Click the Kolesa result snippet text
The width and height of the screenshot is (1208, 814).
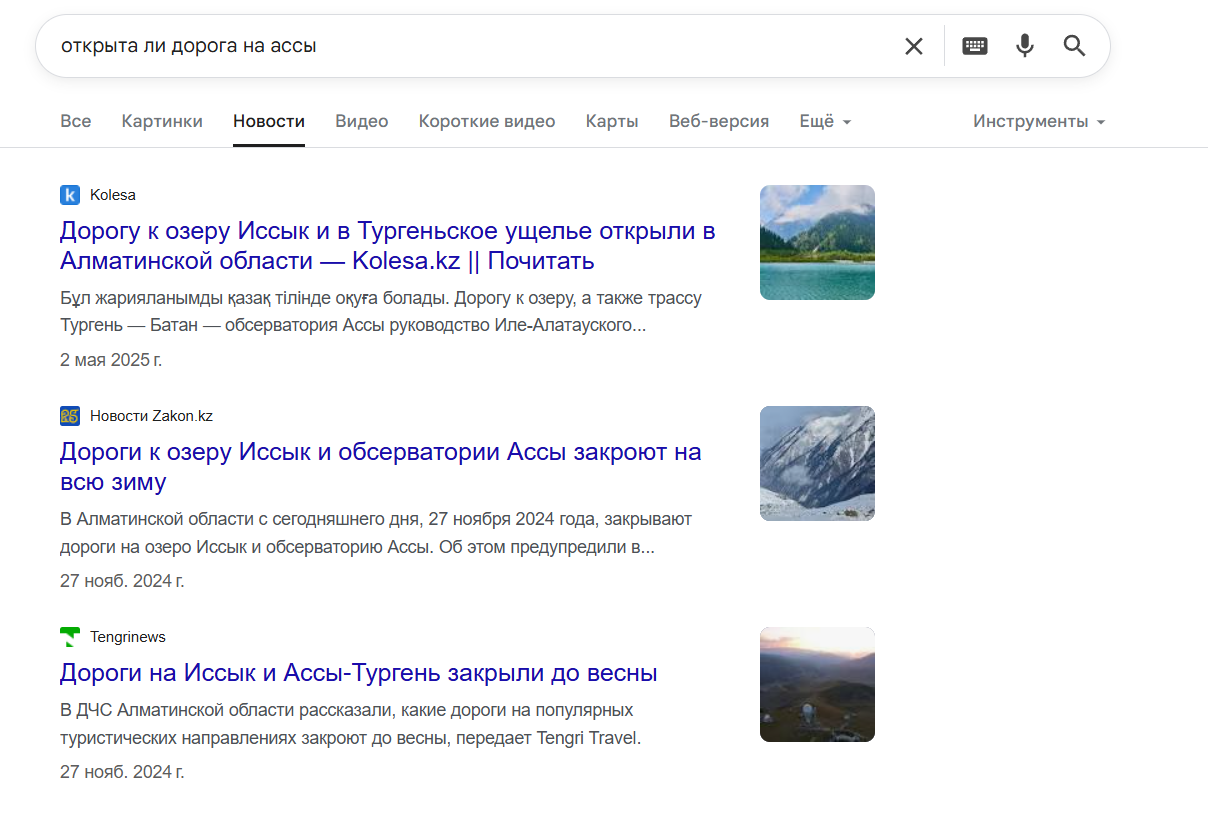point(381,312)
